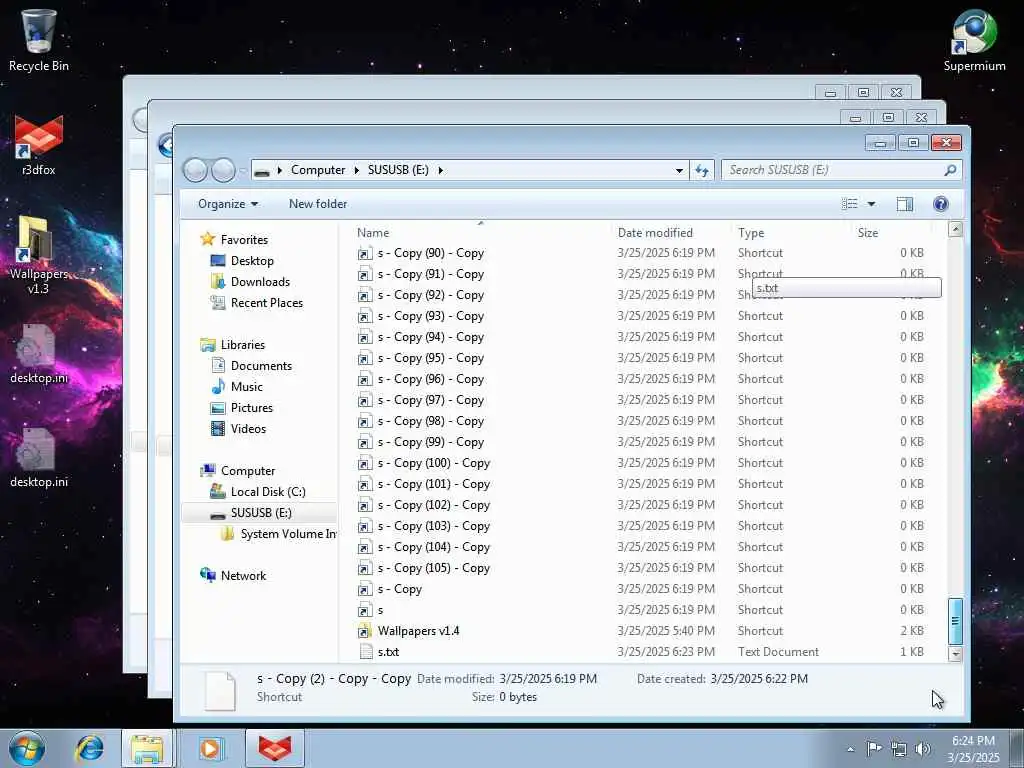
Task: Open Explorer help question mark icon
Action: coord(940,204)
